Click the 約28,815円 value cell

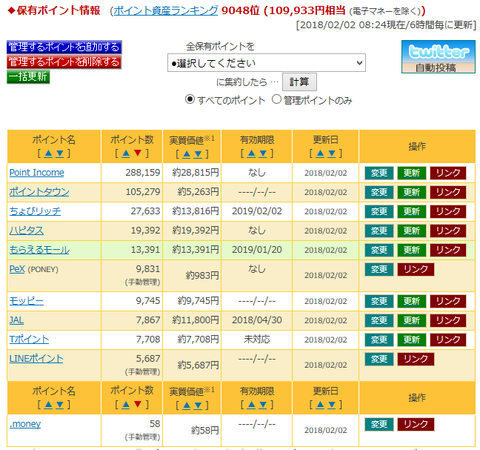[x=192, y=173]
